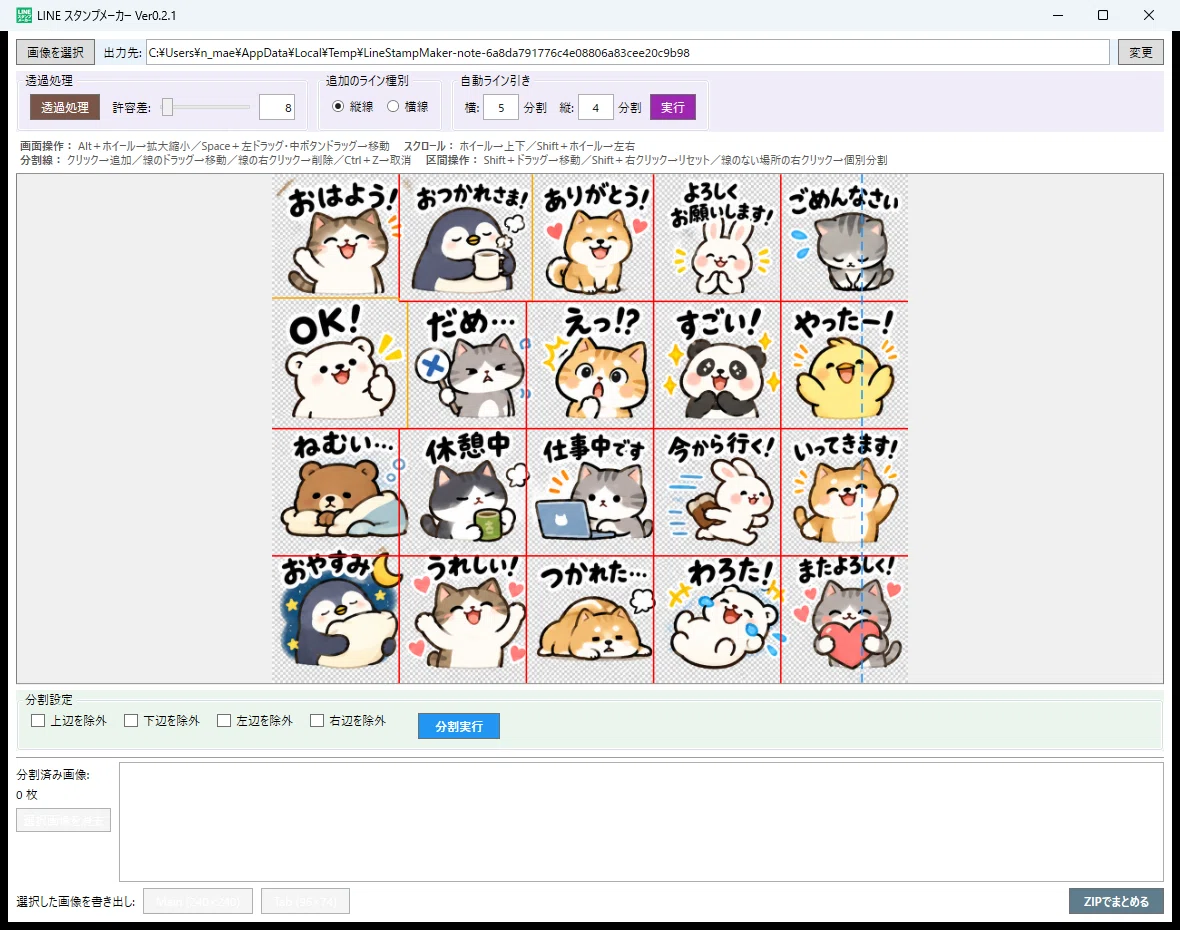
Task: Click the blue 分割実行 button
Action: tap(459, 726)
